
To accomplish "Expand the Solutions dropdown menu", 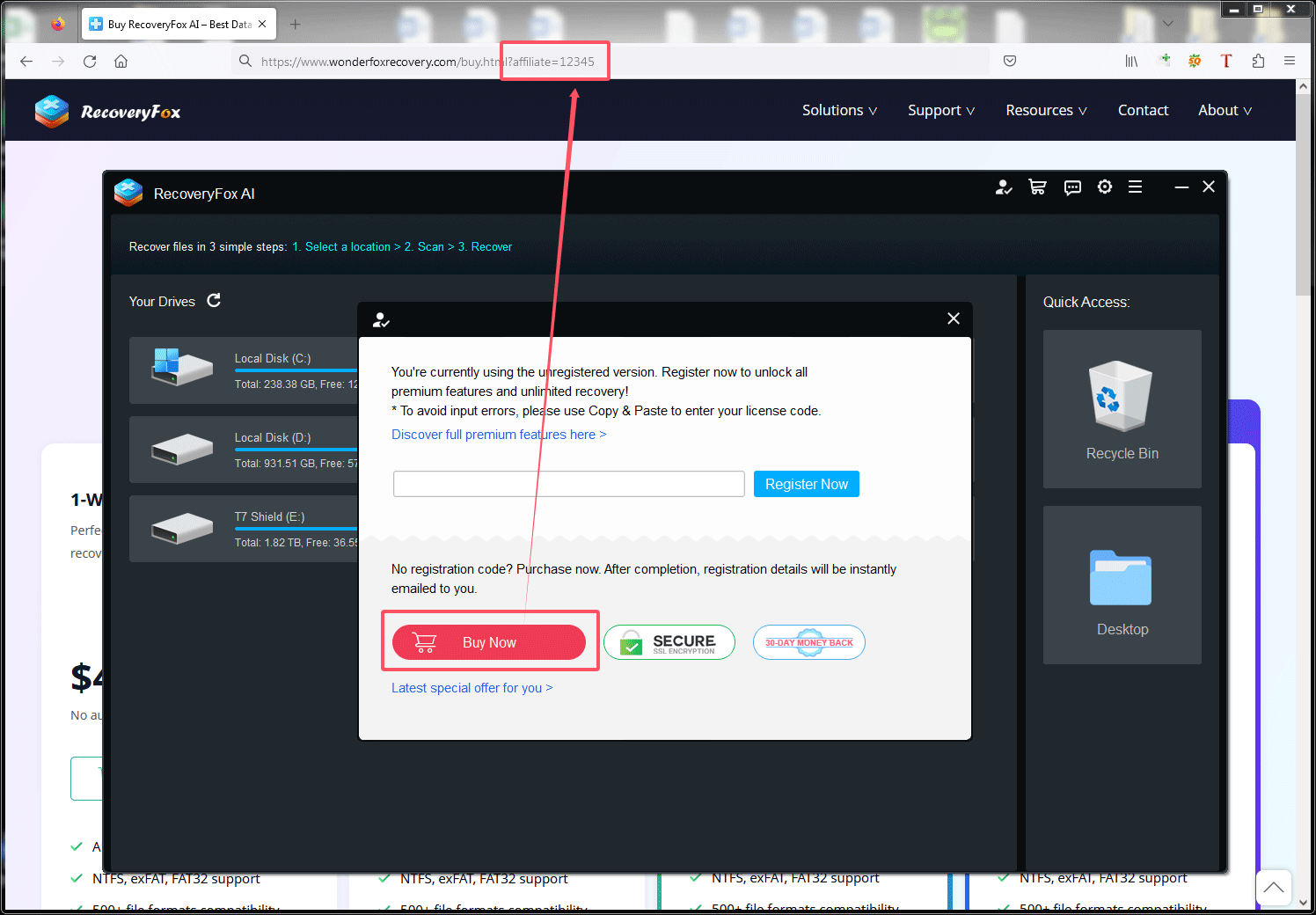I will pos(839,111).
